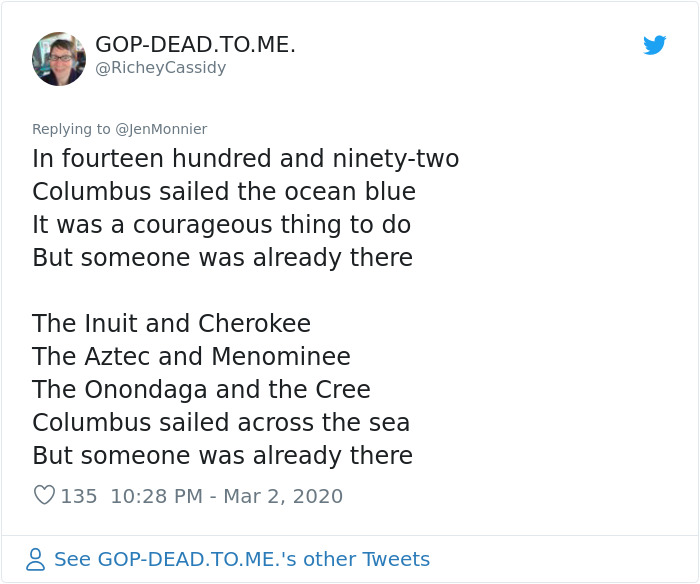Open the @JenMonnier mention
This screenshot has width=700, height=584.
(161, 129)
